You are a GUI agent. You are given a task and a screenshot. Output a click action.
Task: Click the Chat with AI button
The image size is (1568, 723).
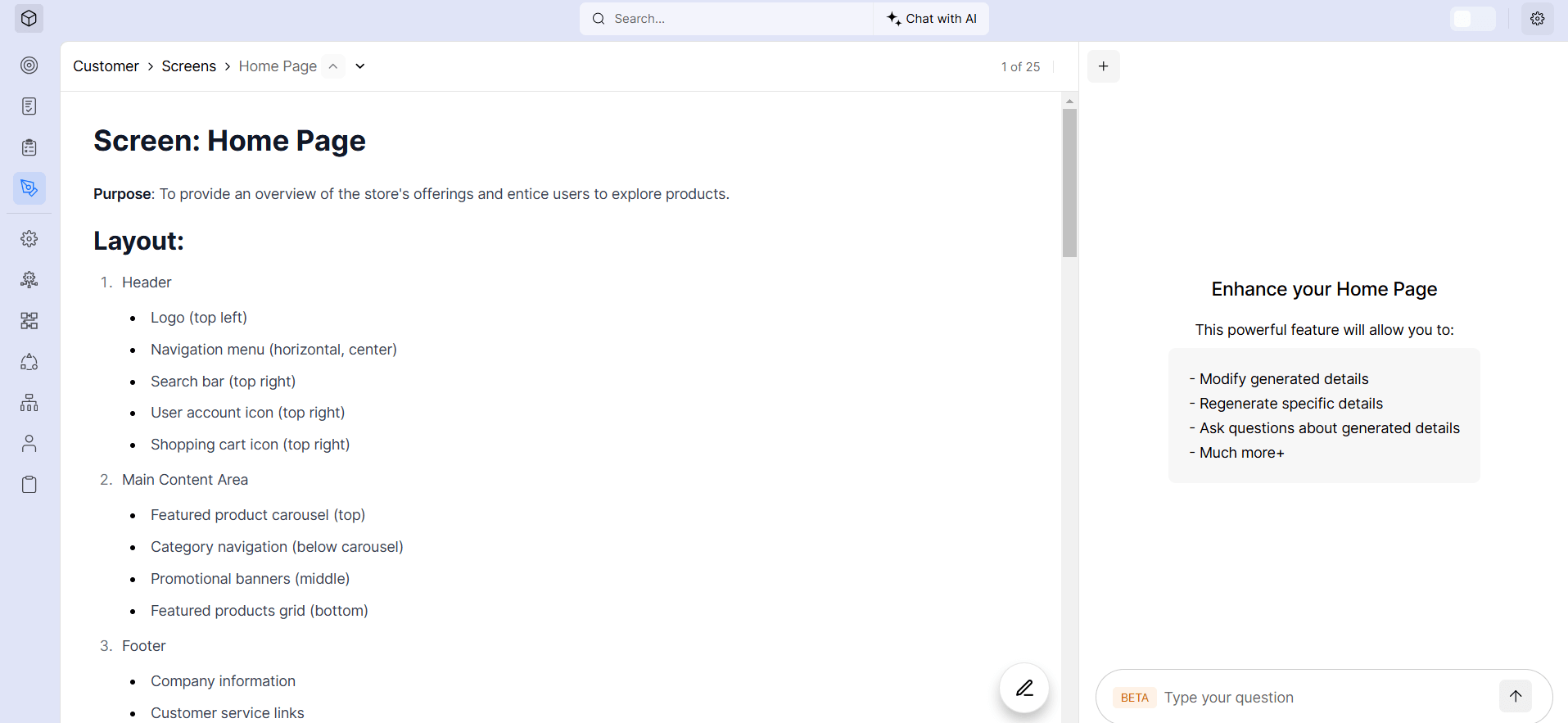(932, 19)
